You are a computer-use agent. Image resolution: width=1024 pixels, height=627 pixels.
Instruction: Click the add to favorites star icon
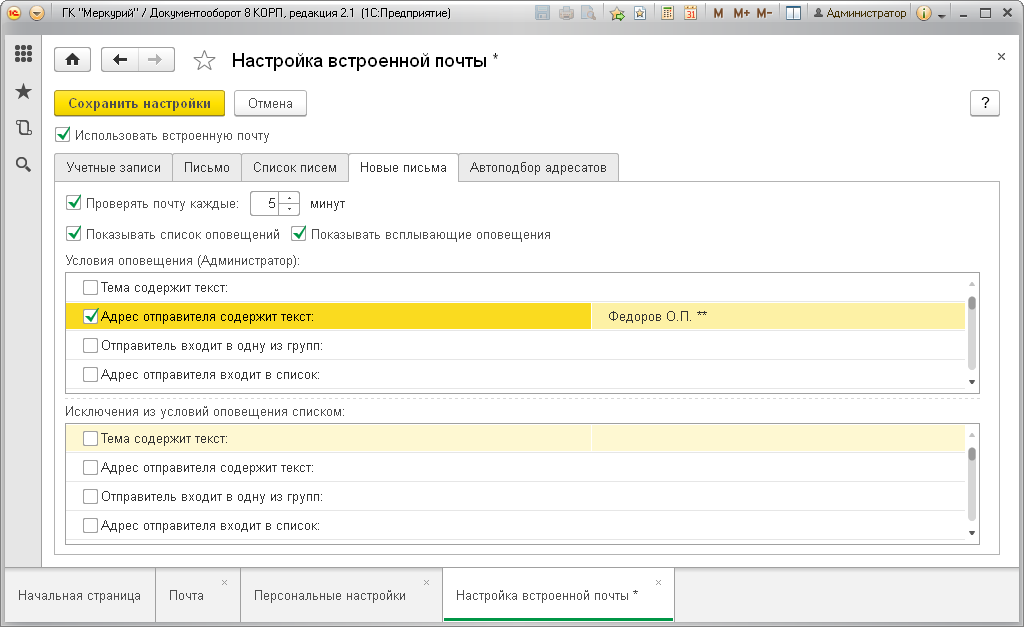point(617,13)
